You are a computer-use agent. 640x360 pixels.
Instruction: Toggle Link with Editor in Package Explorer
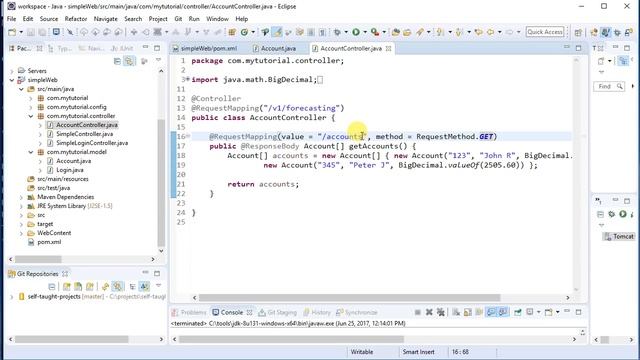[129, 61]
